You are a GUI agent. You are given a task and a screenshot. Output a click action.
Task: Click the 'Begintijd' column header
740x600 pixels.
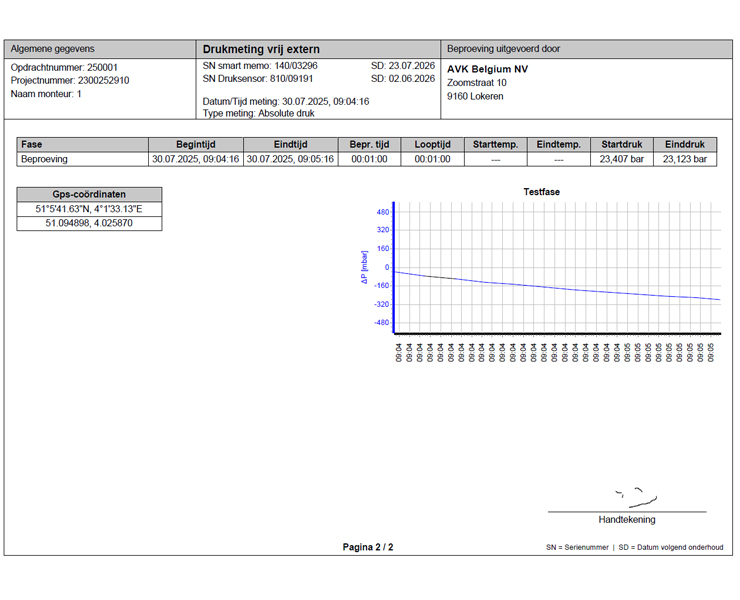[x=196, y=144]
